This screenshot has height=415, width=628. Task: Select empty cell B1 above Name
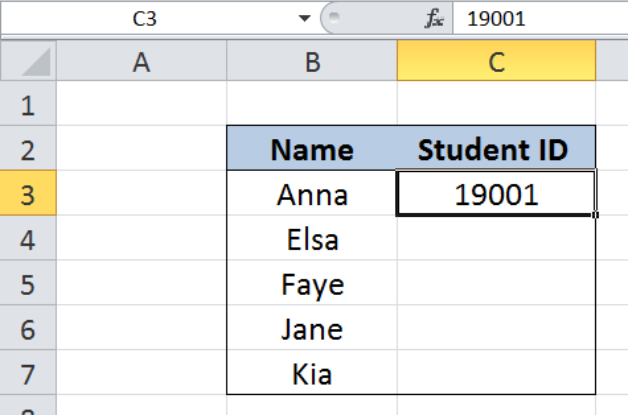tap(312, 104)
